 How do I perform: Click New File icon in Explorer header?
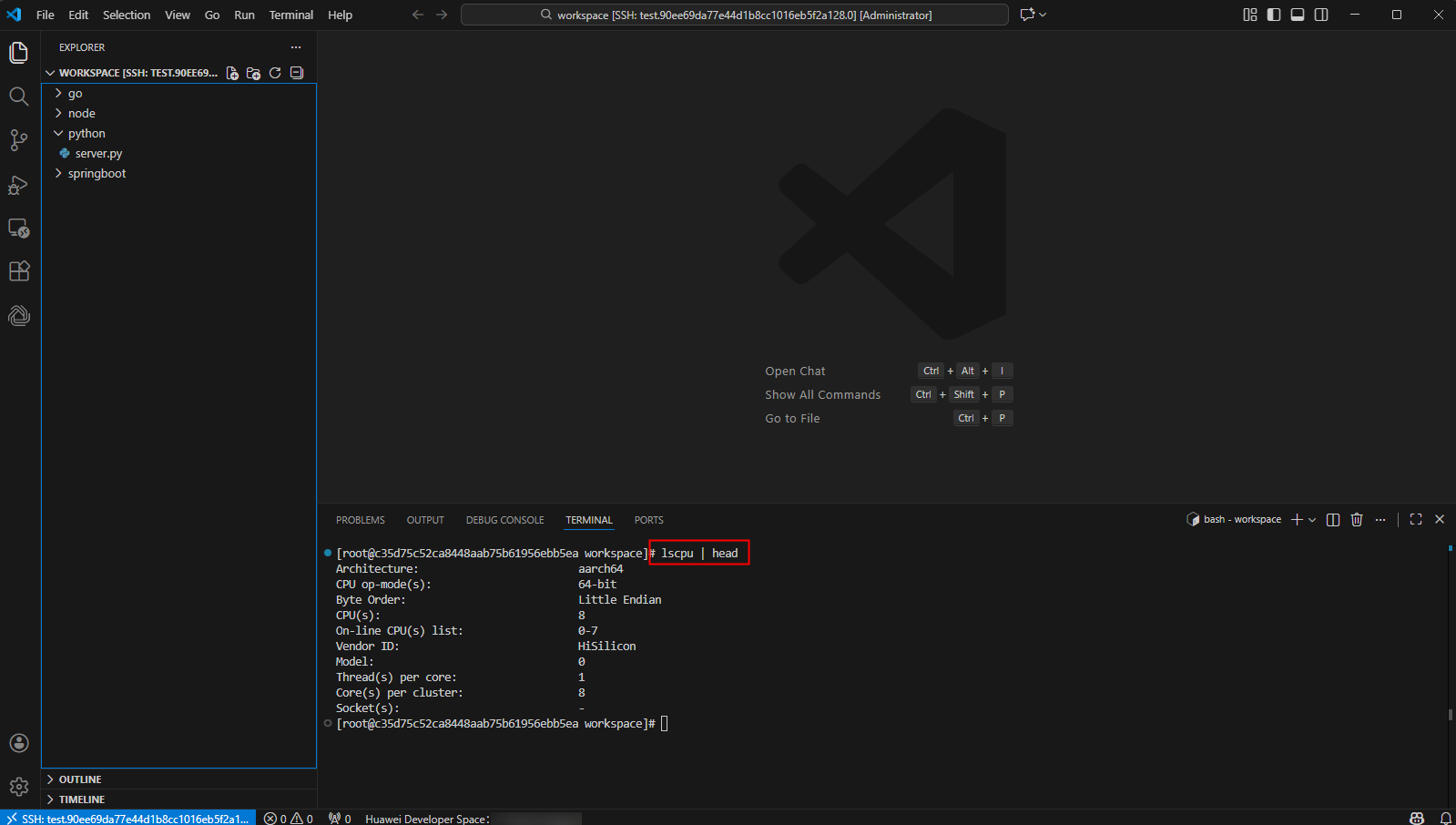click(x=232, y=73)
